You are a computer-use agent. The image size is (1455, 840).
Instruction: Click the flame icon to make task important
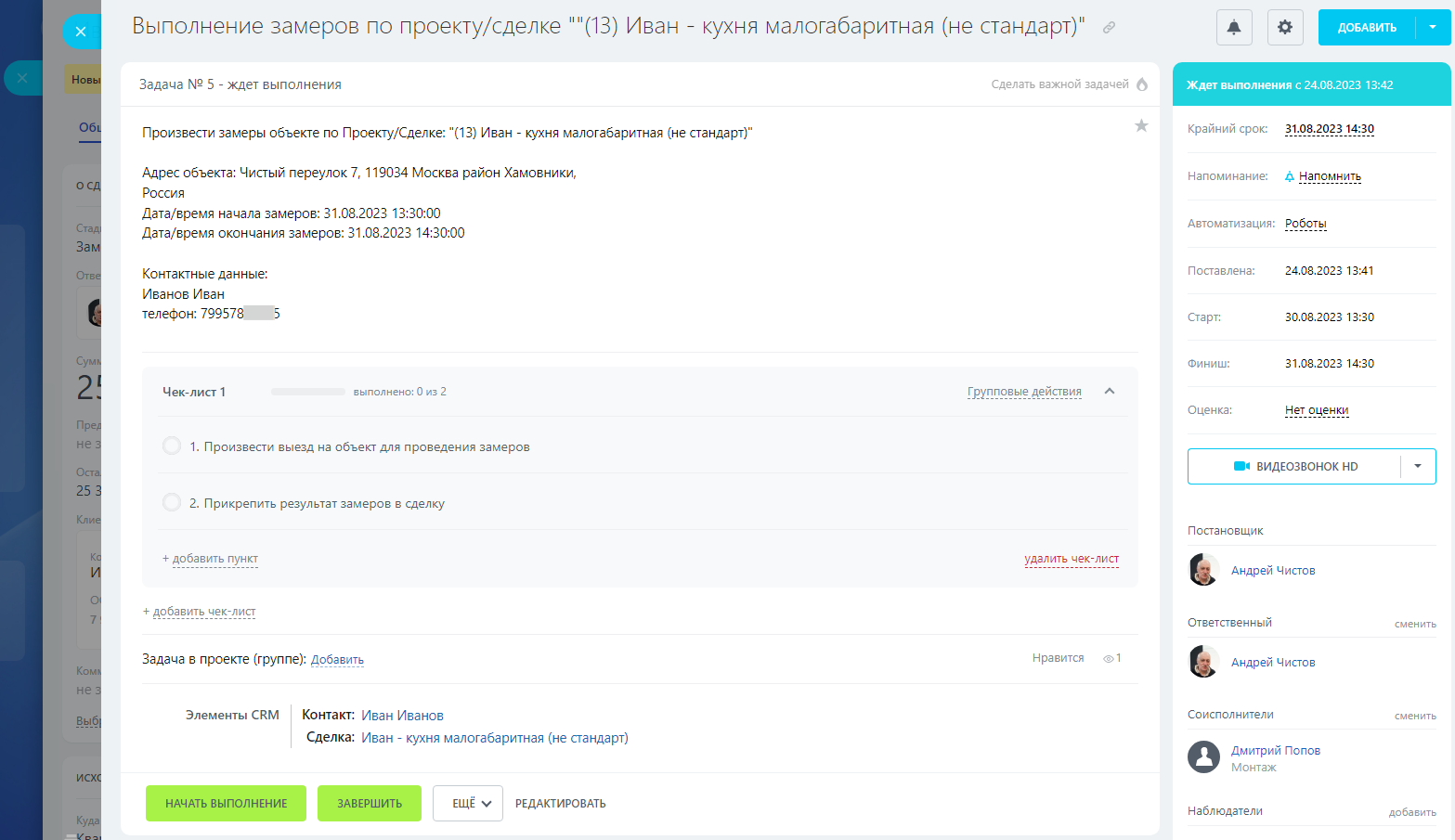tap(1142, 84)
